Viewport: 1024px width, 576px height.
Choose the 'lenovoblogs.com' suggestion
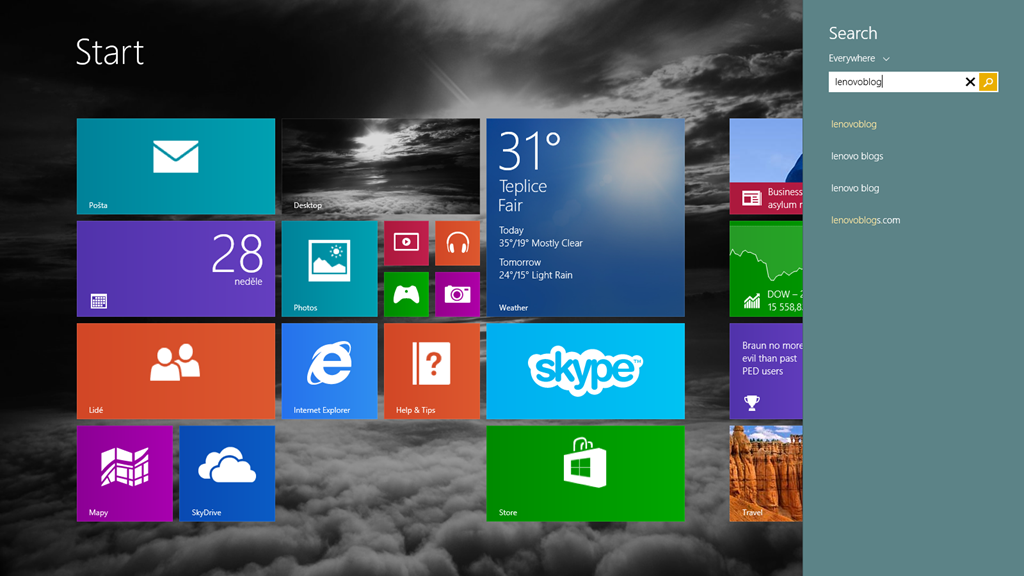[865, 220]
